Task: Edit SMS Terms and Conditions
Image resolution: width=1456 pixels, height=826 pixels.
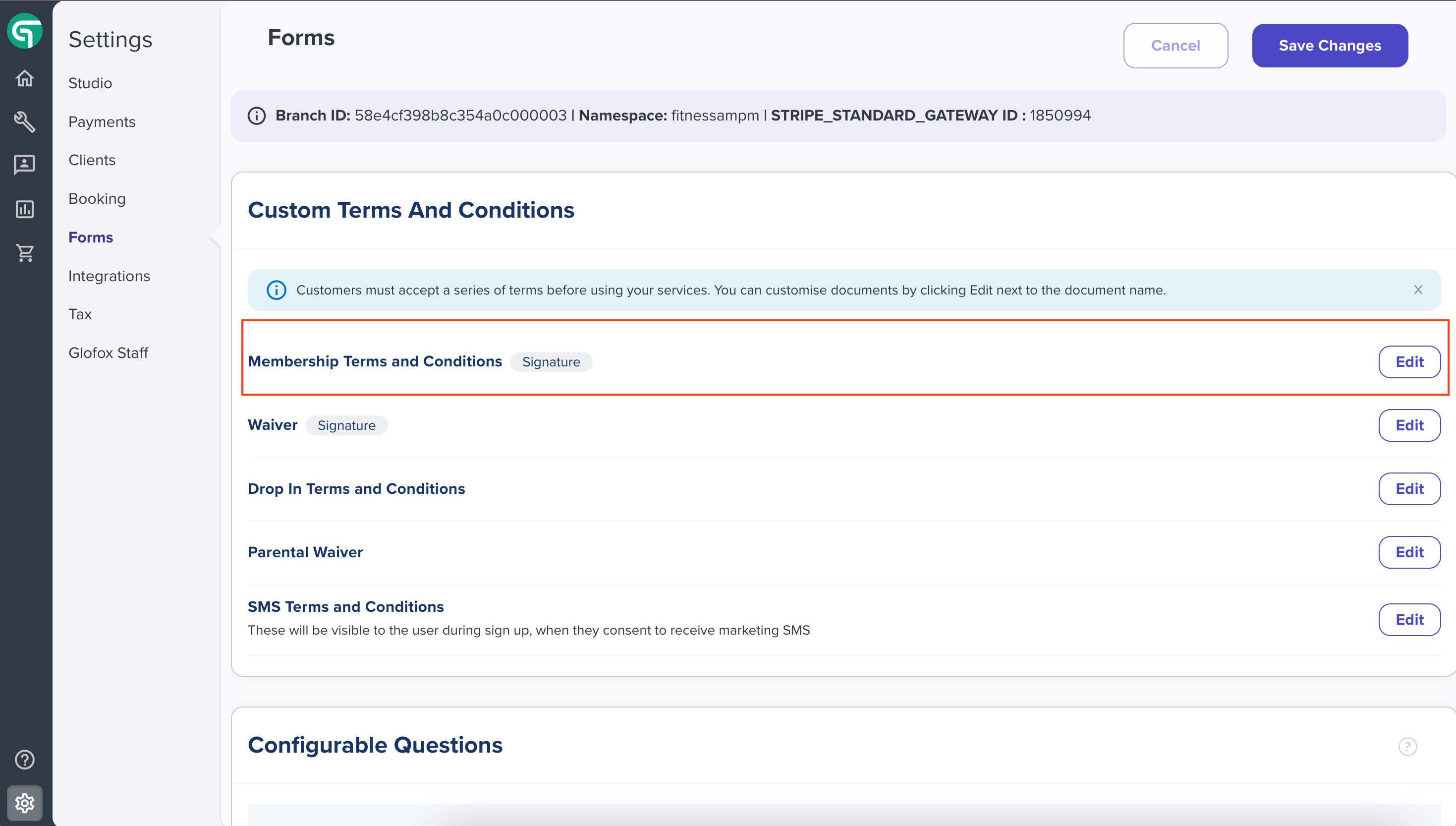Action: tap(1409, 620)
